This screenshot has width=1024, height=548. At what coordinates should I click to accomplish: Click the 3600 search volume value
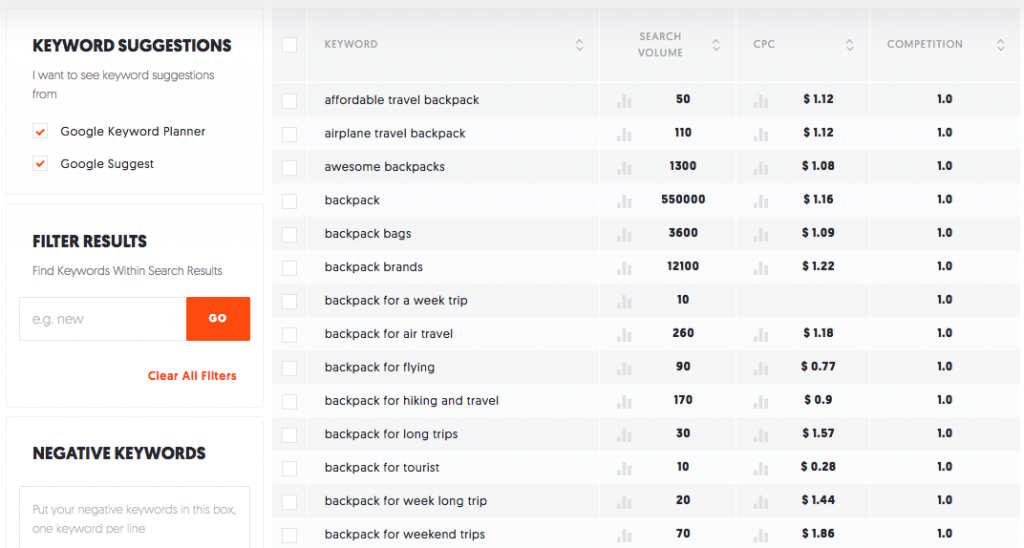point(683,233)
